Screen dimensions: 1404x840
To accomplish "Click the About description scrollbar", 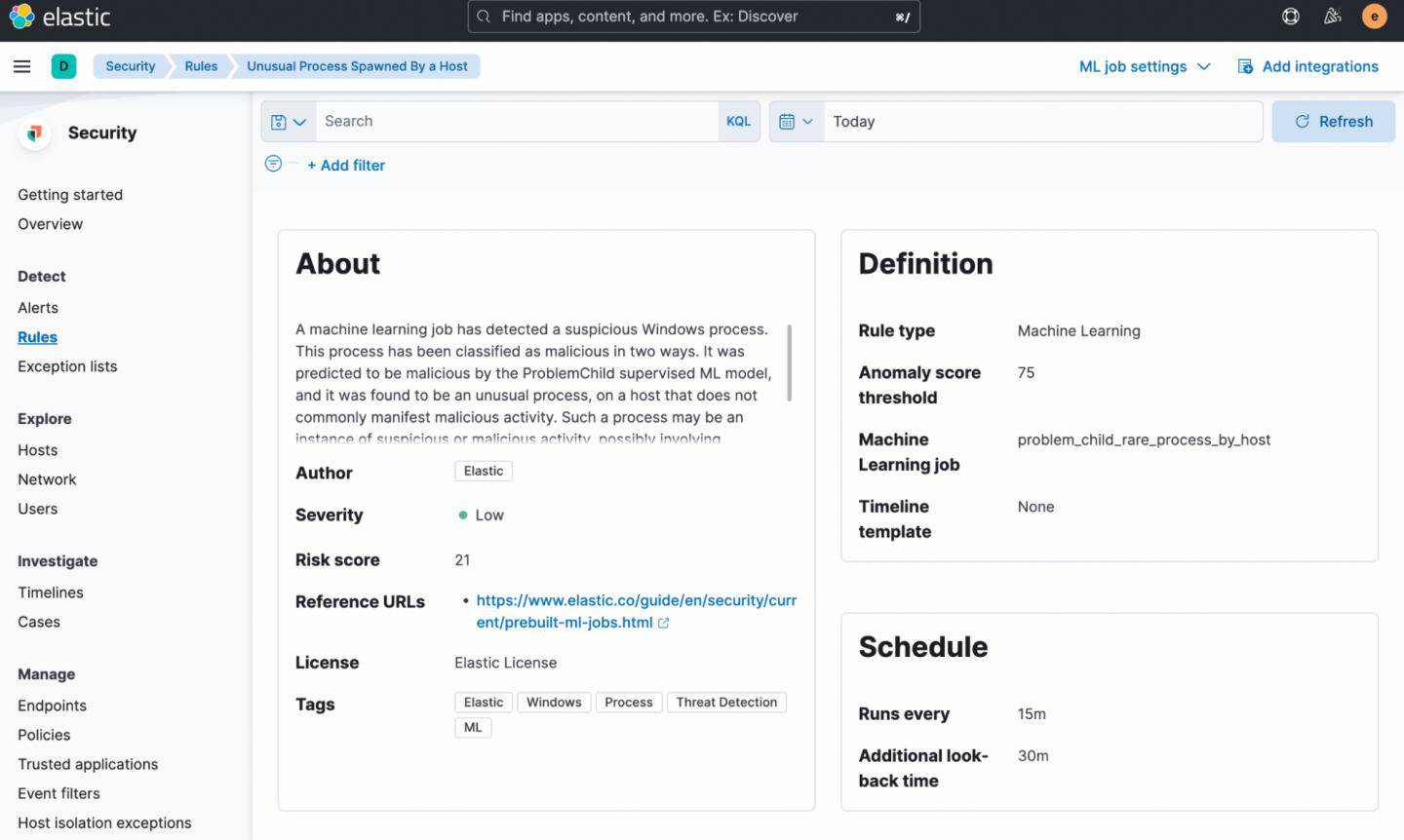I will point(789,363).
